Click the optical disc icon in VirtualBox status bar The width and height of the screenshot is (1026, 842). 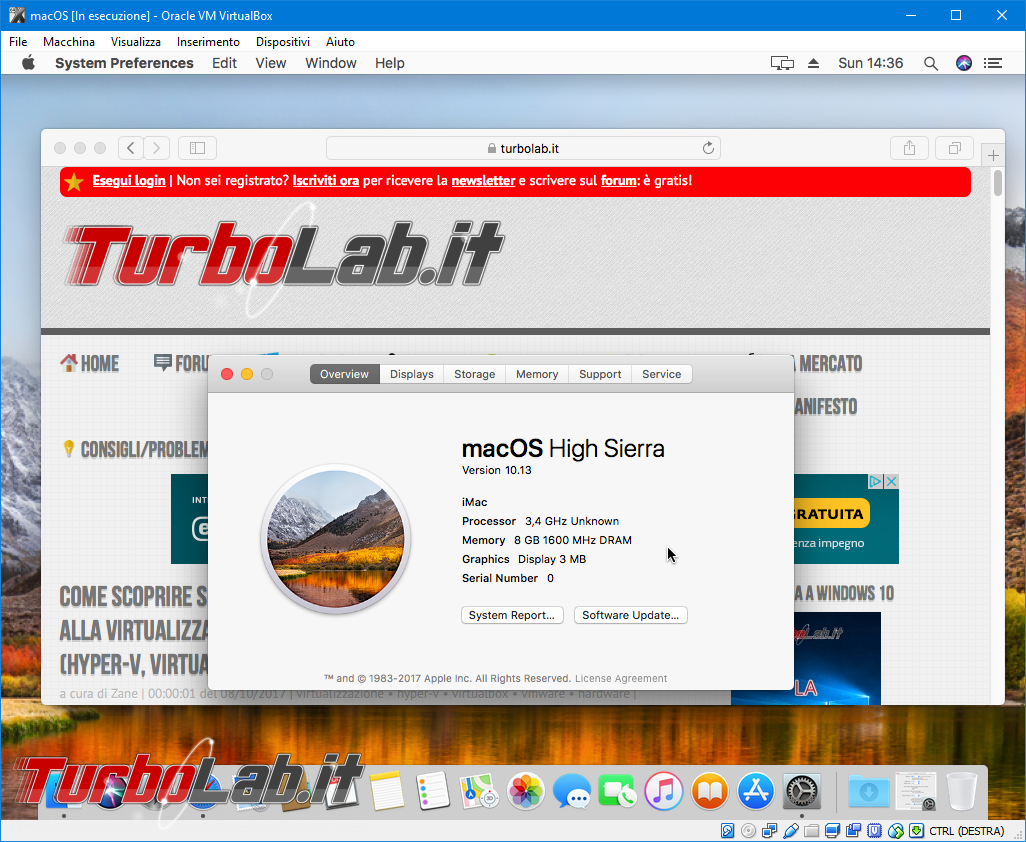[748, 831]
